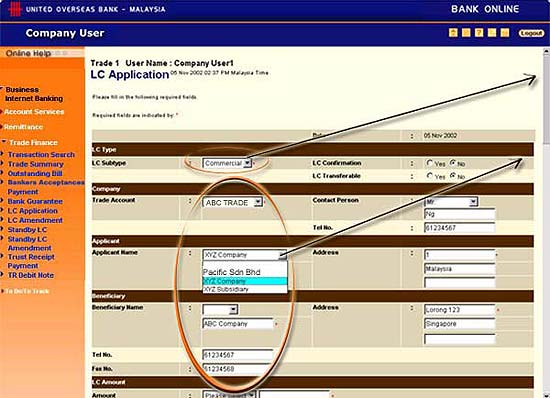Open Standby LC Amendment link
Image resolution: width=550 pixels, height=398 pixels.
[x=29, y=243]
